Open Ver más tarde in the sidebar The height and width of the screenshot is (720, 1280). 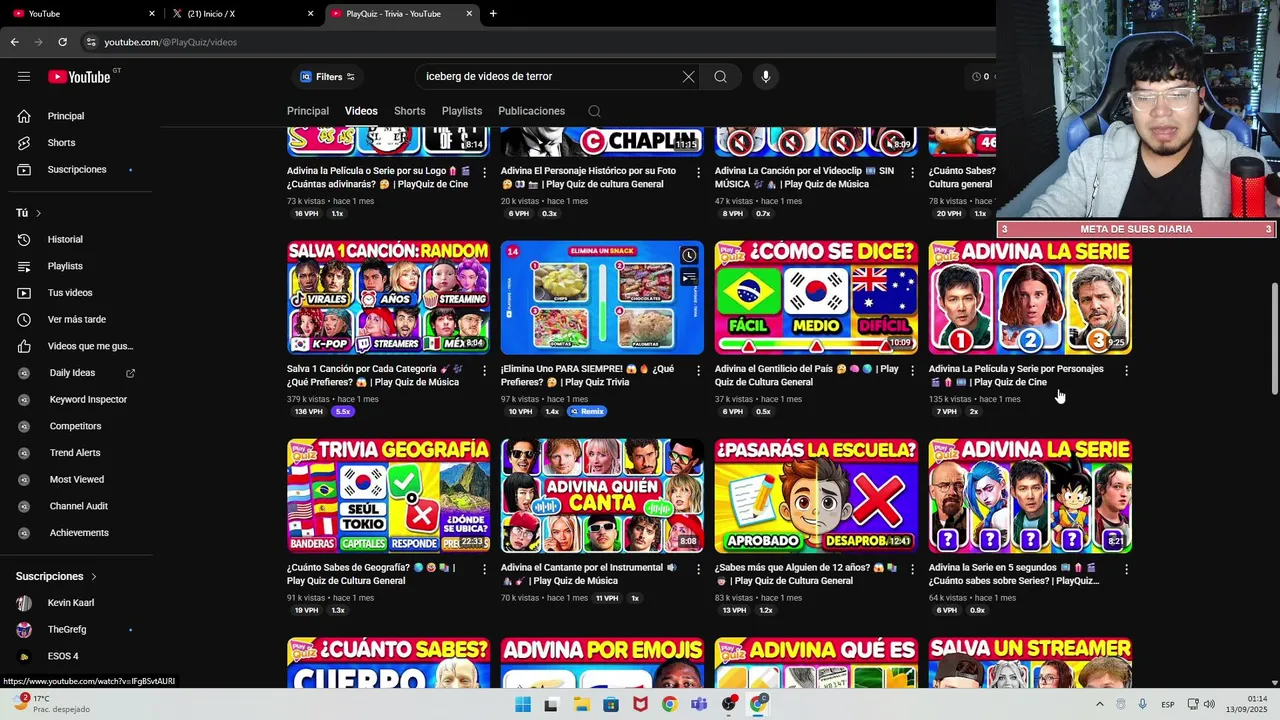[x=76, y=319]
